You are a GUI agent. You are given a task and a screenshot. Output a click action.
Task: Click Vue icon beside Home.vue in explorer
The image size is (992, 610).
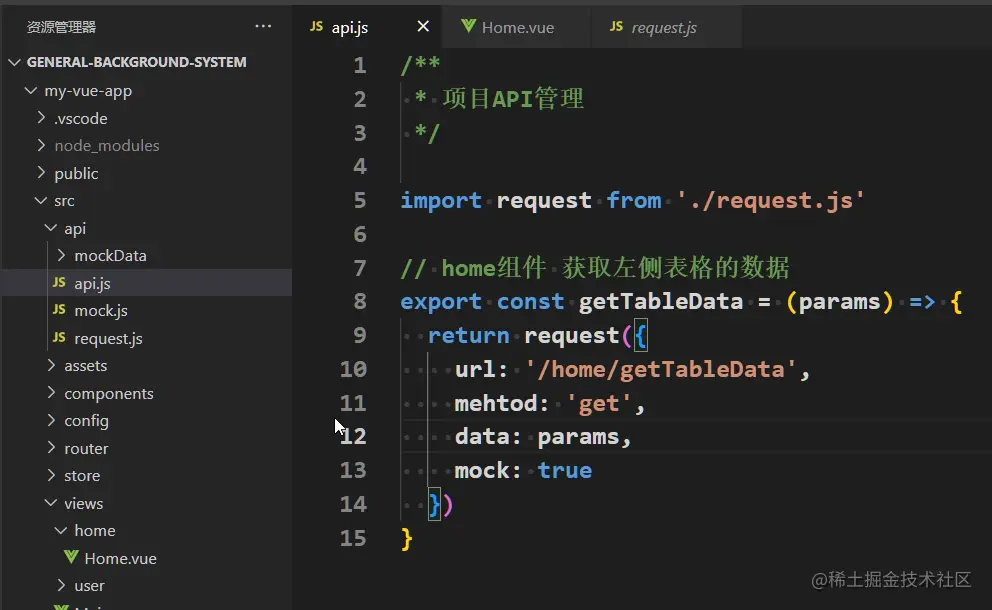(71, 558)
